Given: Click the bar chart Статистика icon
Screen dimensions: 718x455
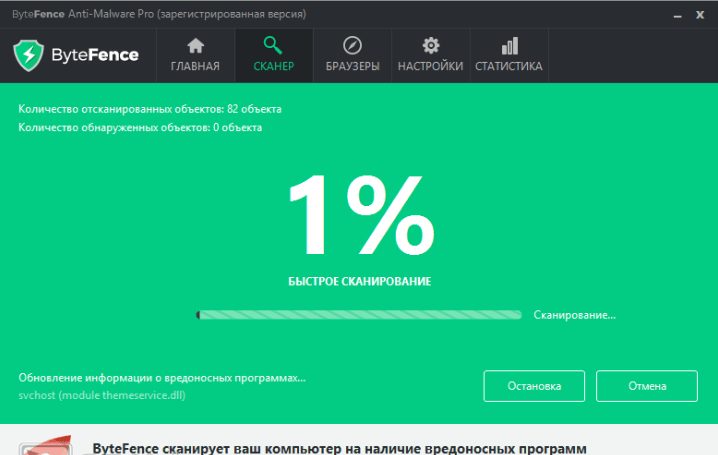Looking at the screenshot, I should [x=509, y=46].
